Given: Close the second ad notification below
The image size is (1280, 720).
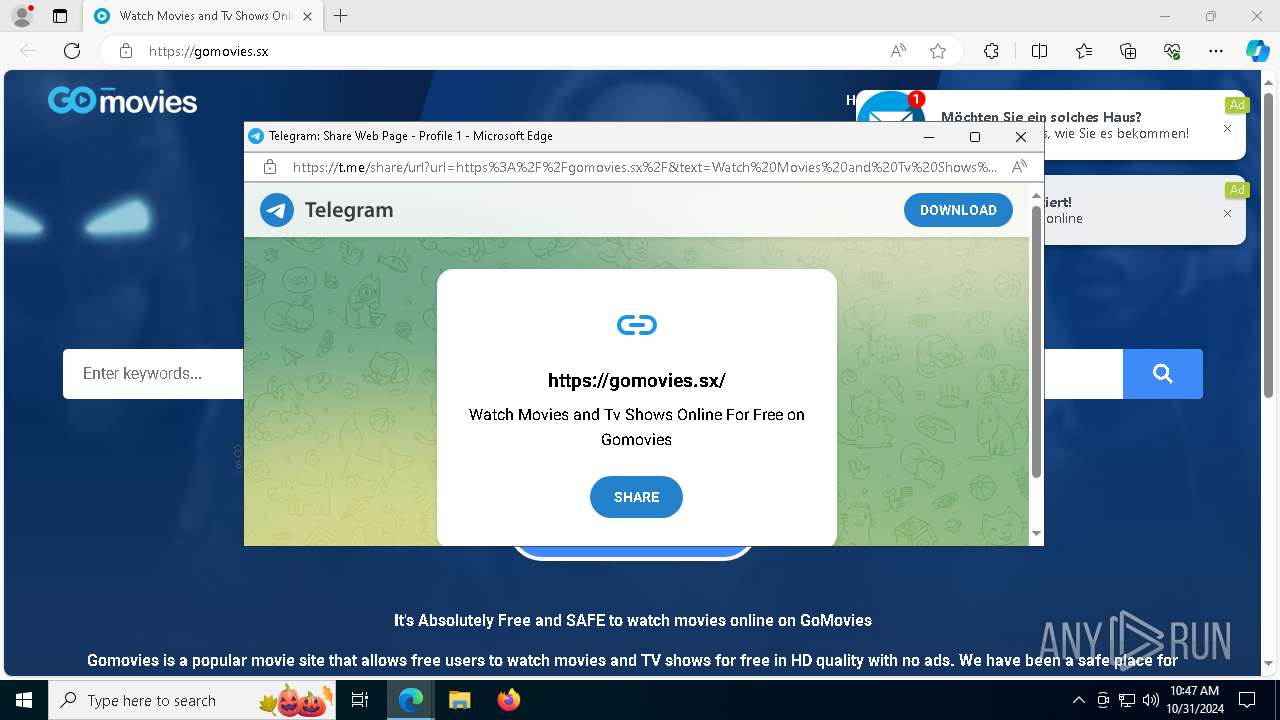Looking at the screenshot, I should tap(1227, 214).
